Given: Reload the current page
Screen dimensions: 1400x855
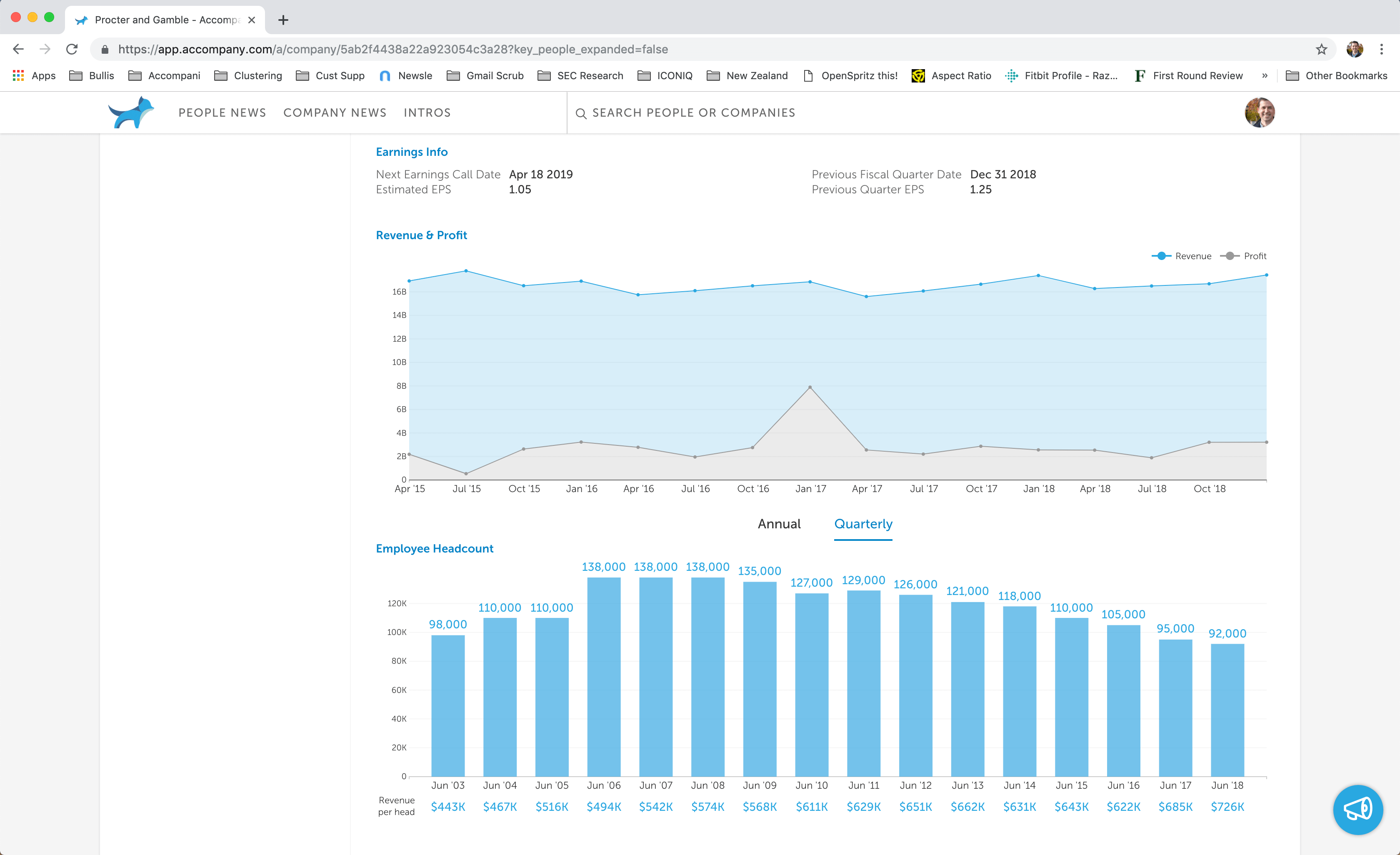Looking at the screenshot, I should tap(72, 50).
